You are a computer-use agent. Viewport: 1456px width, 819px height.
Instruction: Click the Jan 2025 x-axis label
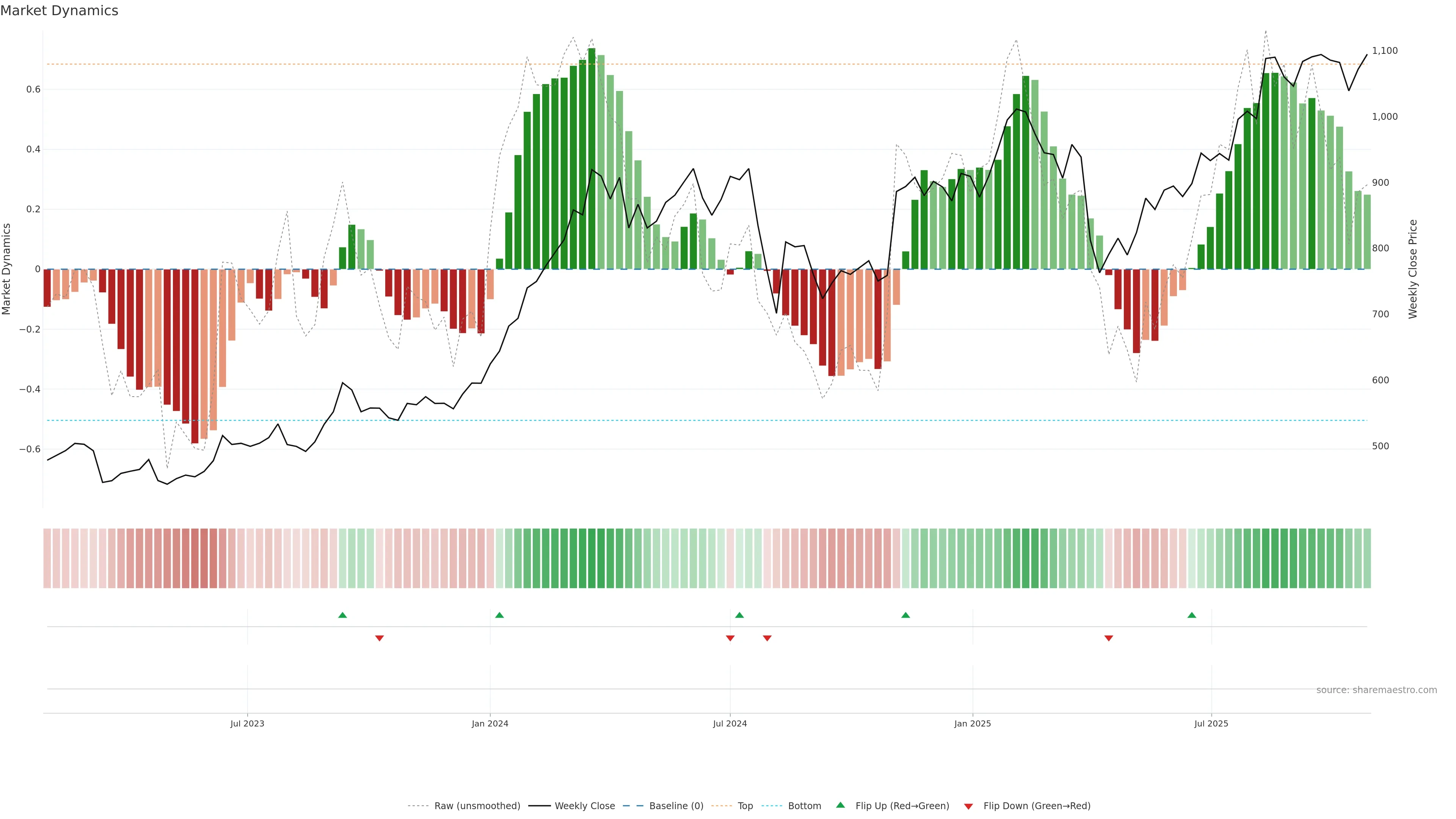972,723
